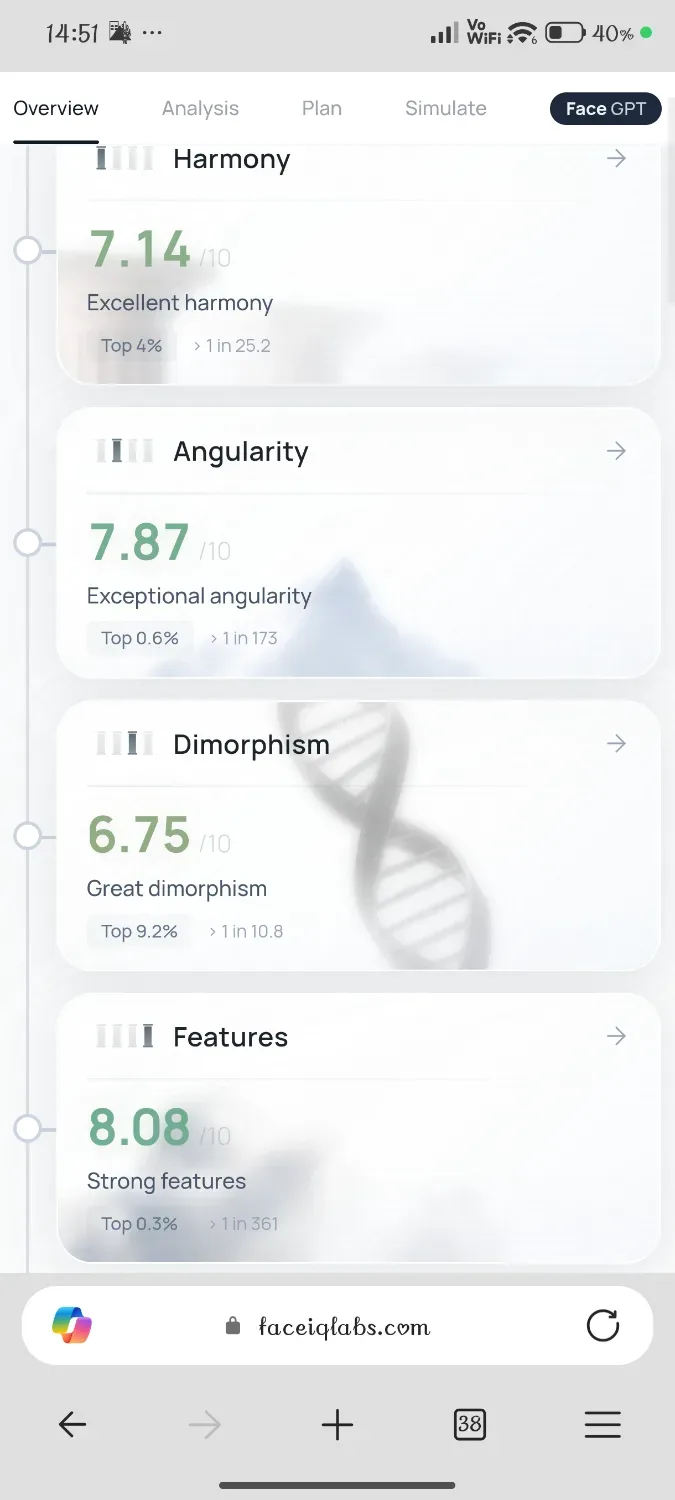The image size is (675, 1500).
Task: Click the Top 0.3% features badge
Action: (139, 1223)
